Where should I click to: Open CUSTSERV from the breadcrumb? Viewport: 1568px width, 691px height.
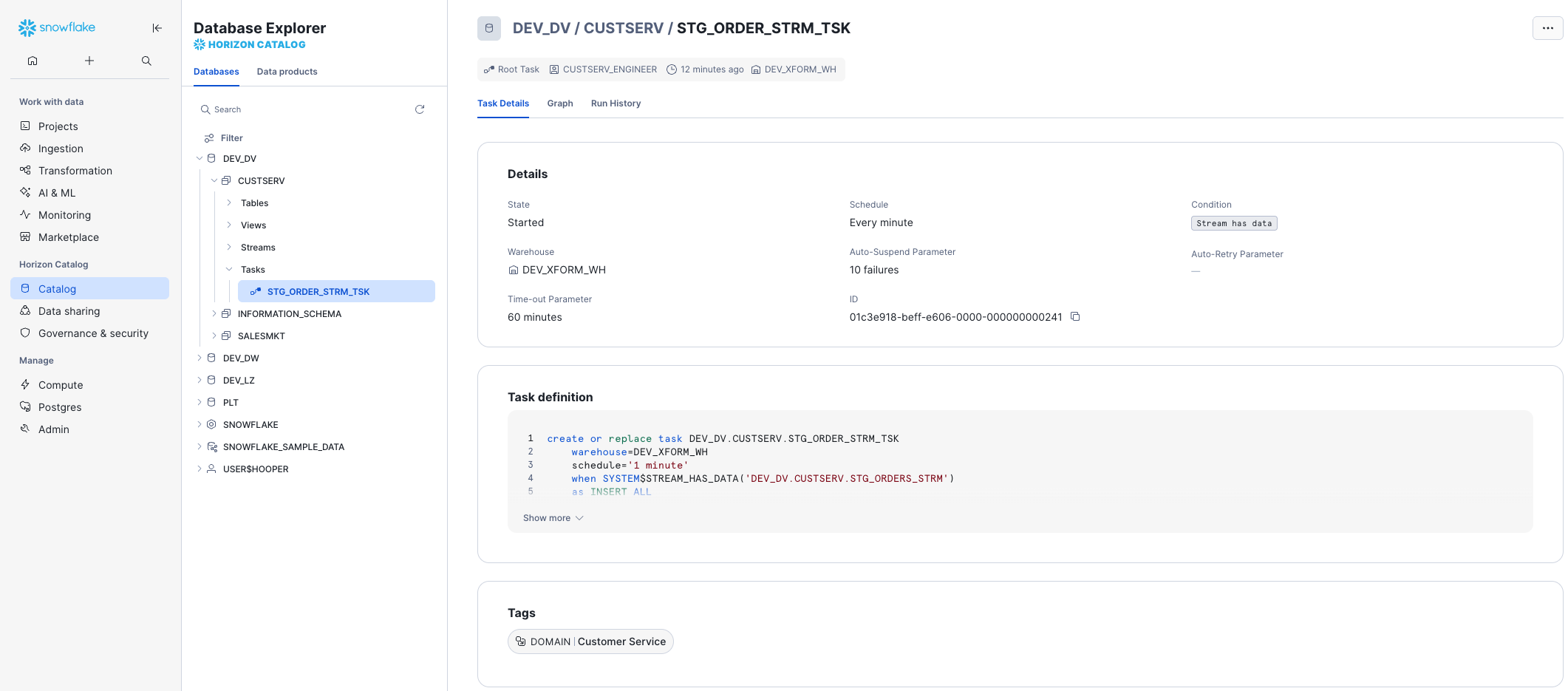(624, 28)
